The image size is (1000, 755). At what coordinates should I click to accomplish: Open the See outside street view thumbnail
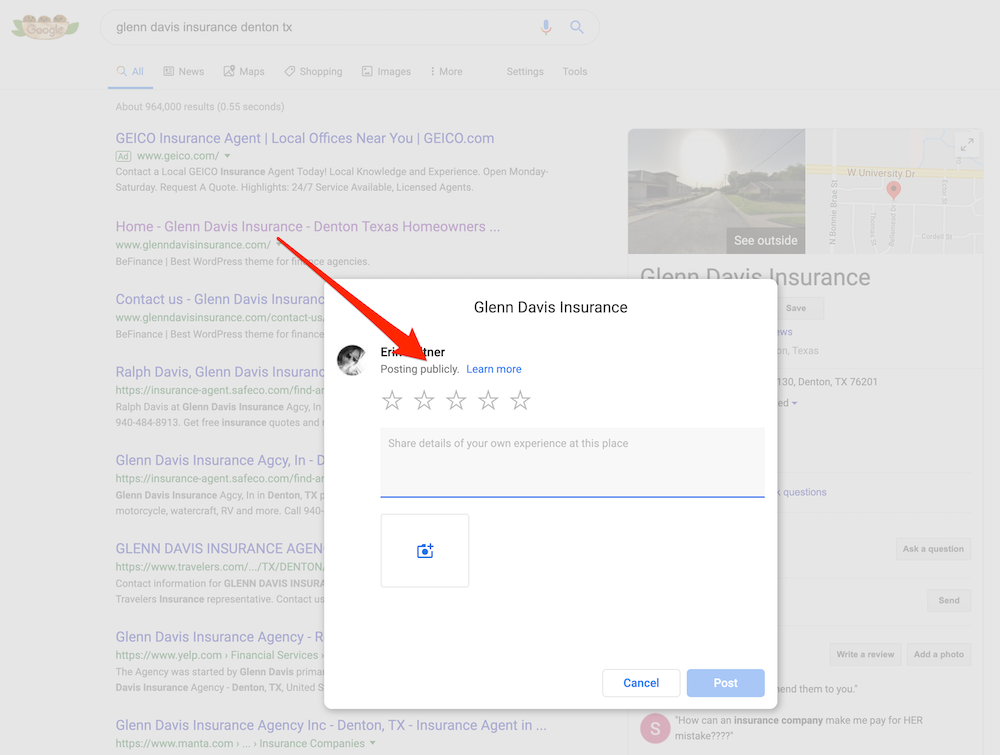click(x=716, y=191)
